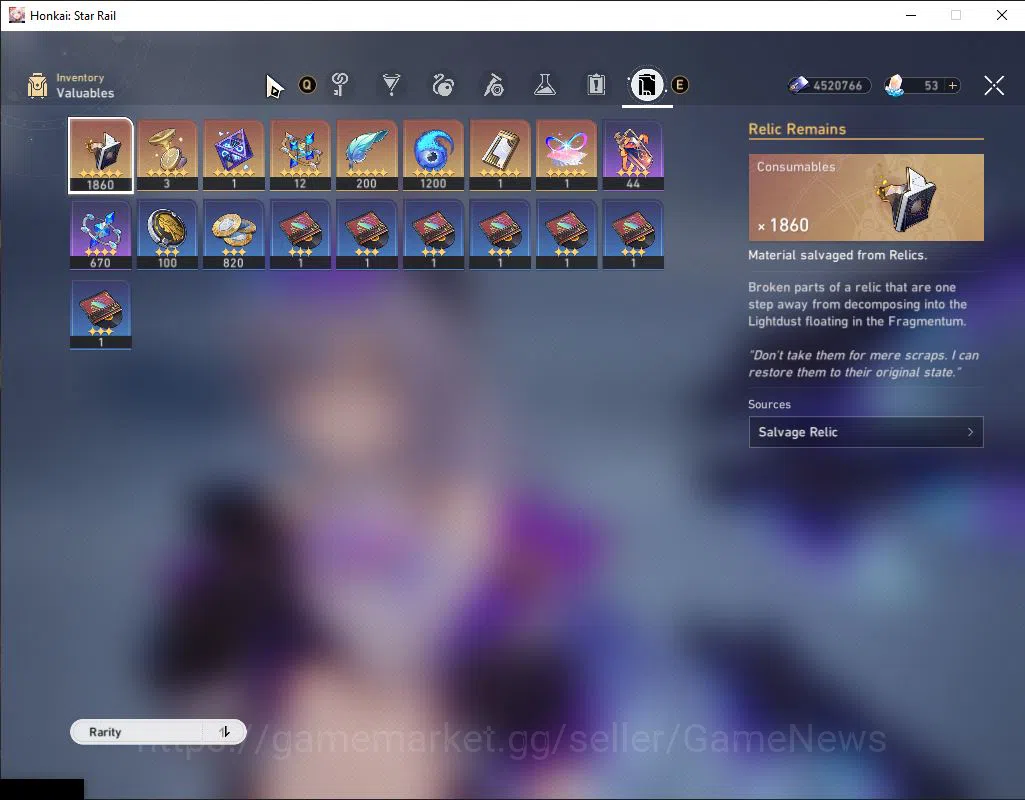Screen dimensions: 1025x800
Task: Close the inventory with the X icon
Action: click(x=994, y=85)
